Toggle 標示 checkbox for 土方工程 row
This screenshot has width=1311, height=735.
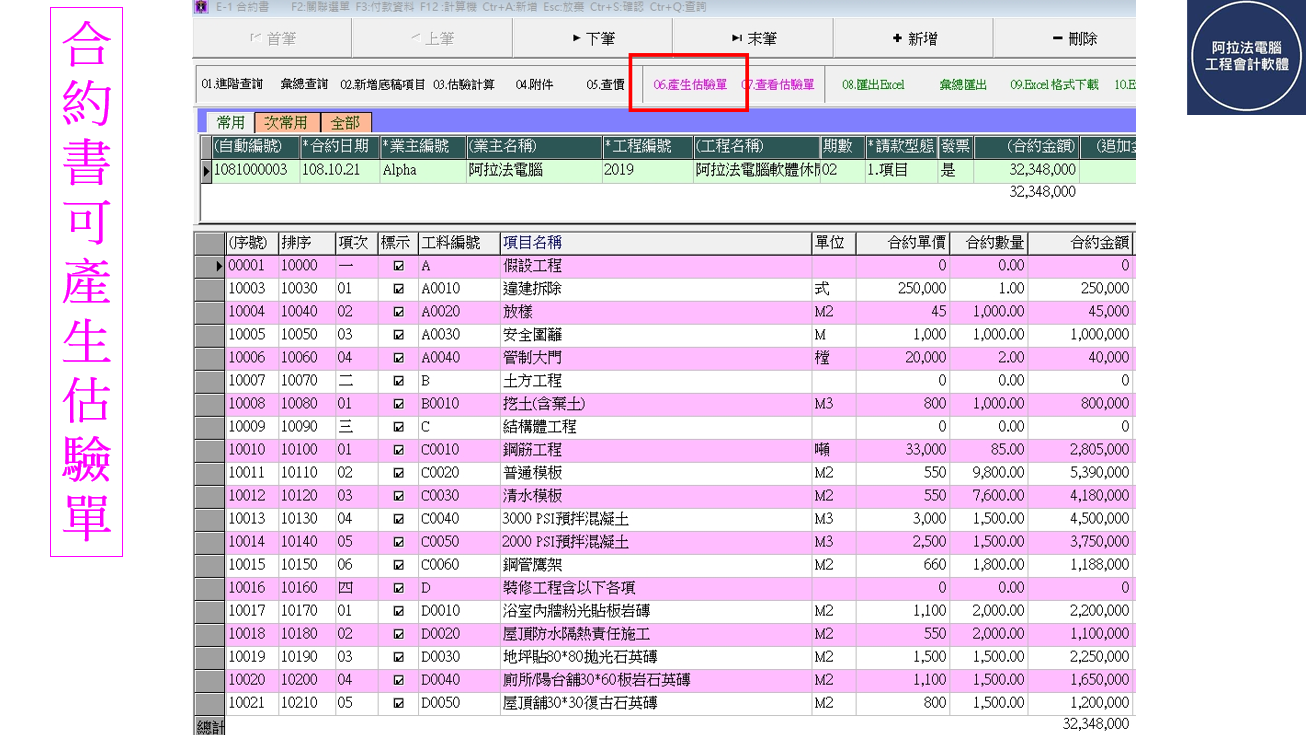coord(398,382)
